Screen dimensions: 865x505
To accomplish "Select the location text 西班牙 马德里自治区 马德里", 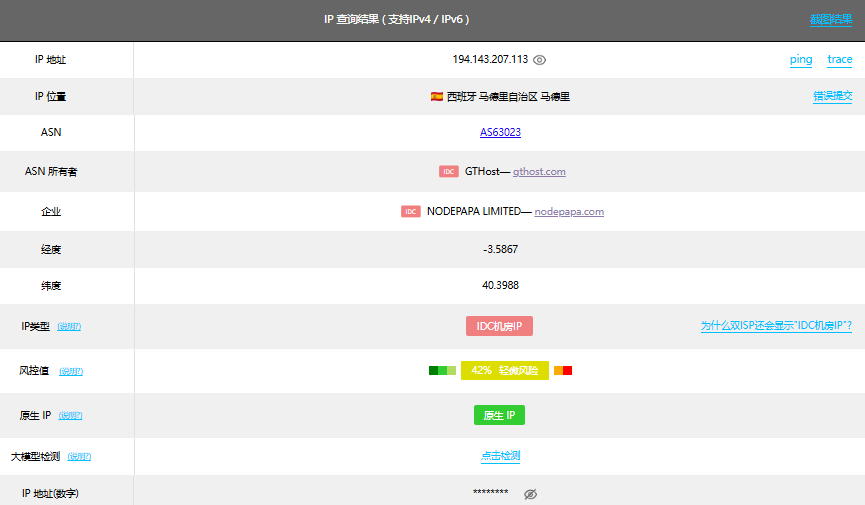I will pos(508,97).
